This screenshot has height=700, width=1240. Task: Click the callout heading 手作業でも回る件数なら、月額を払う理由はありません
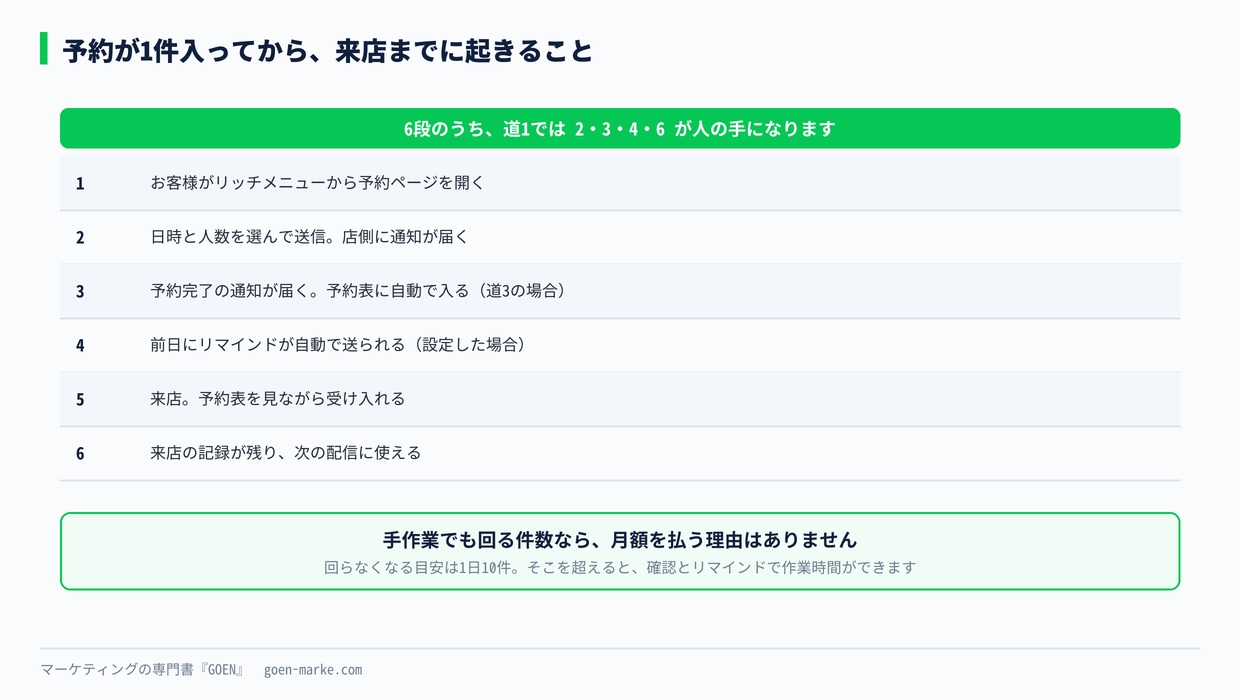(x=620, y=539)
